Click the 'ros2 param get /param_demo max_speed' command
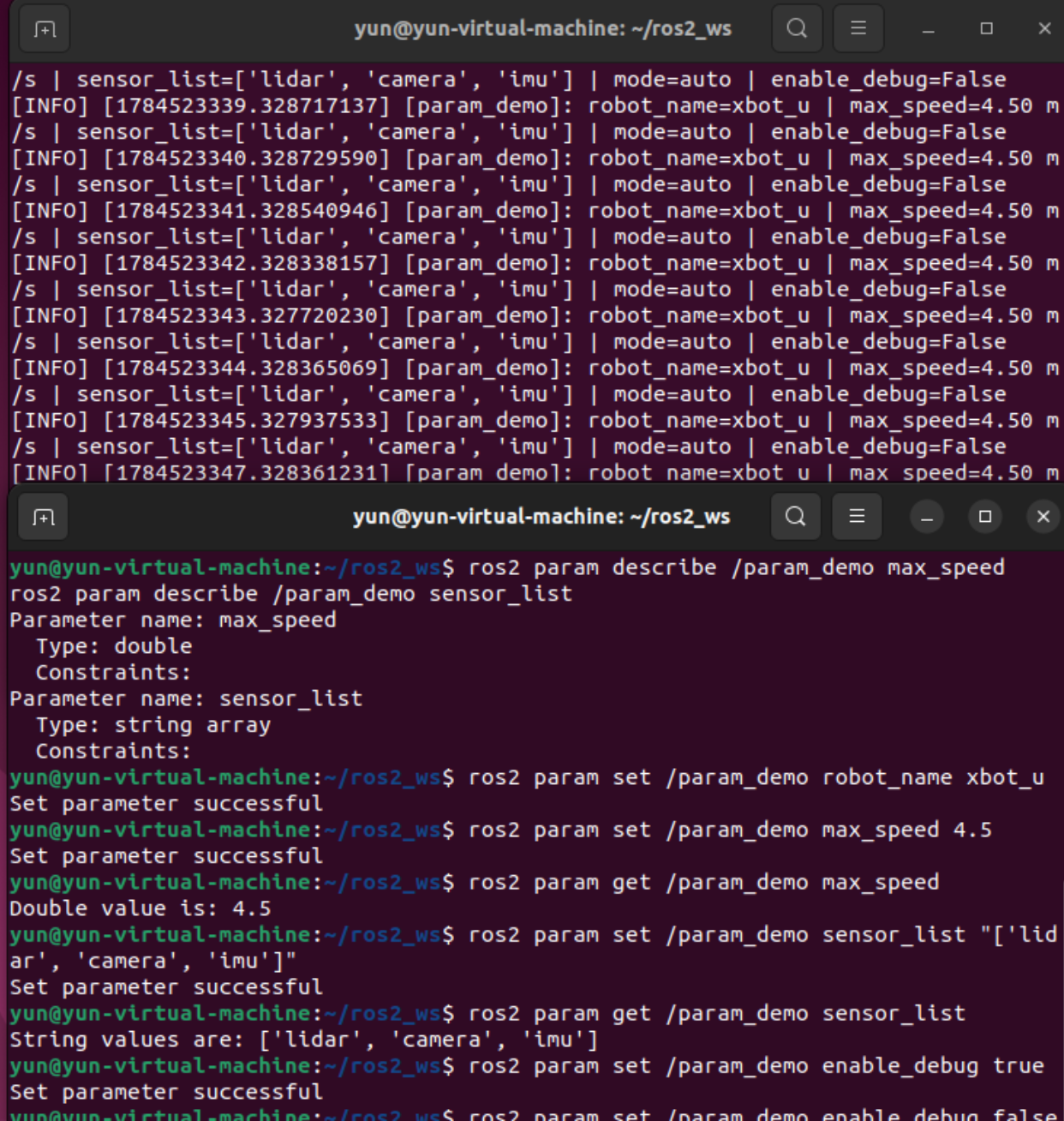1064x1121 pixels. [704, 882]
